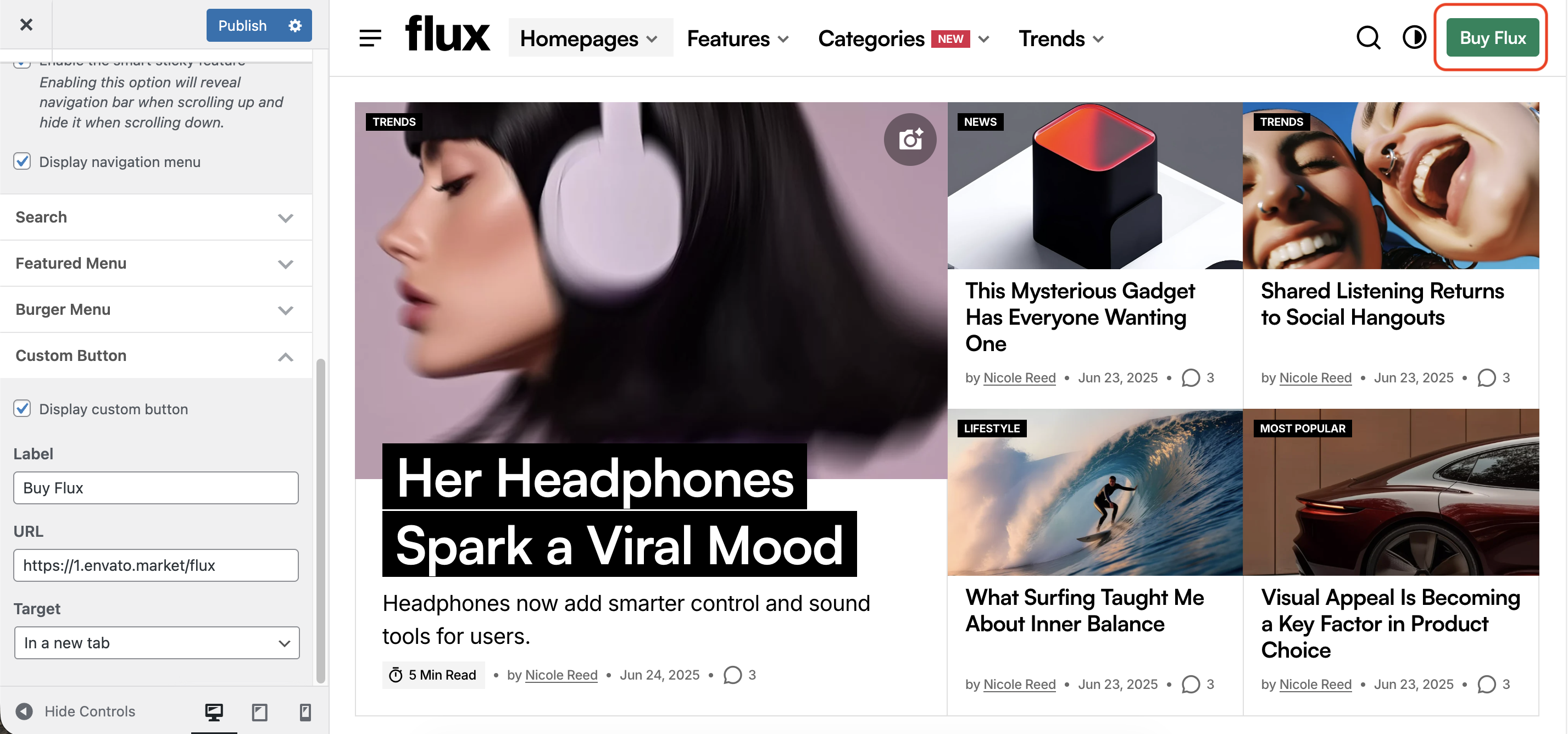This screenshot has width=1568, height=734.
Task: Open the site search magnifier icon
Action: (1367, 38)
